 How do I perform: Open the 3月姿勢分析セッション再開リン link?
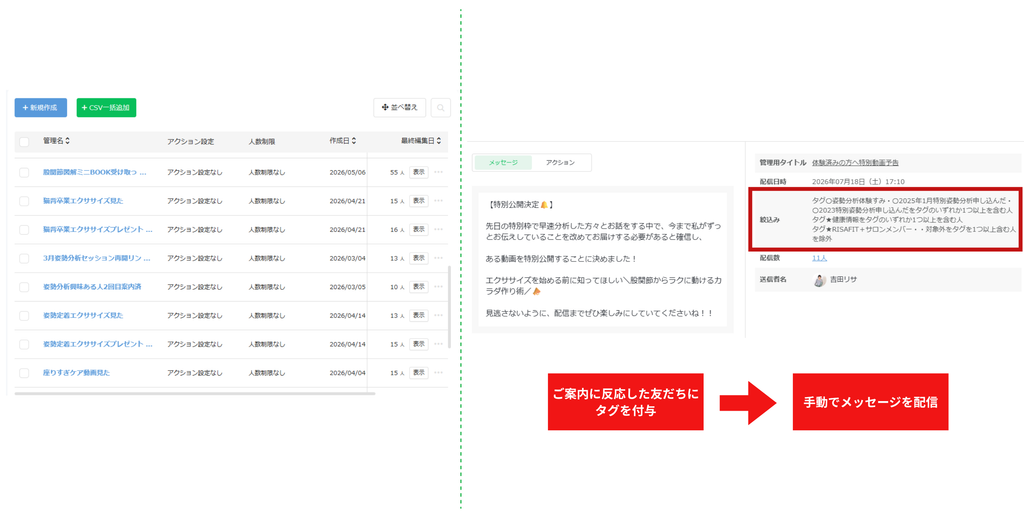click(x=96, y=259)
